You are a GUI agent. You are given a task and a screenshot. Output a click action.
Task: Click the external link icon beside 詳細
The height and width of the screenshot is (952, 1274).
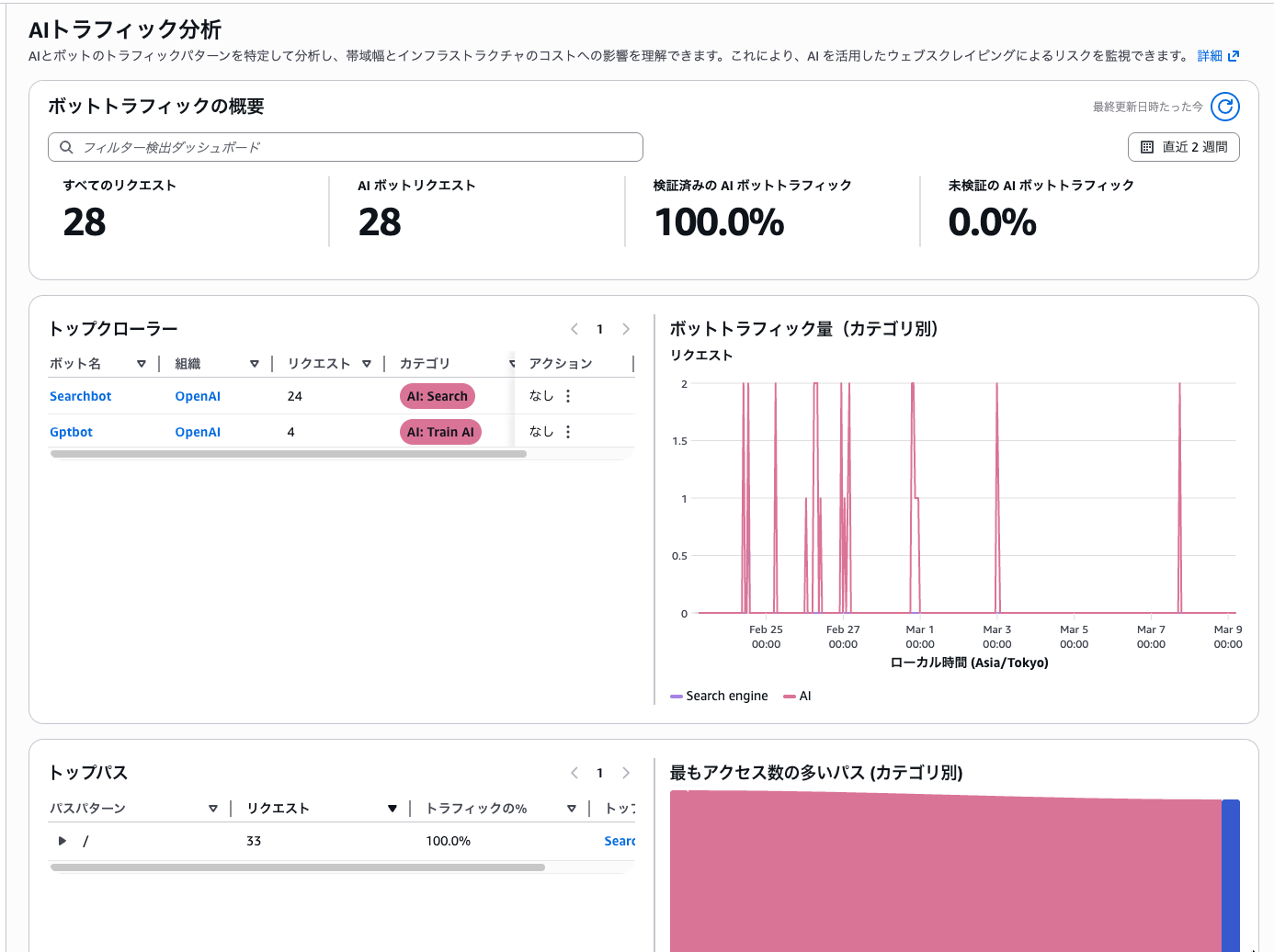tap(1234, 56)
